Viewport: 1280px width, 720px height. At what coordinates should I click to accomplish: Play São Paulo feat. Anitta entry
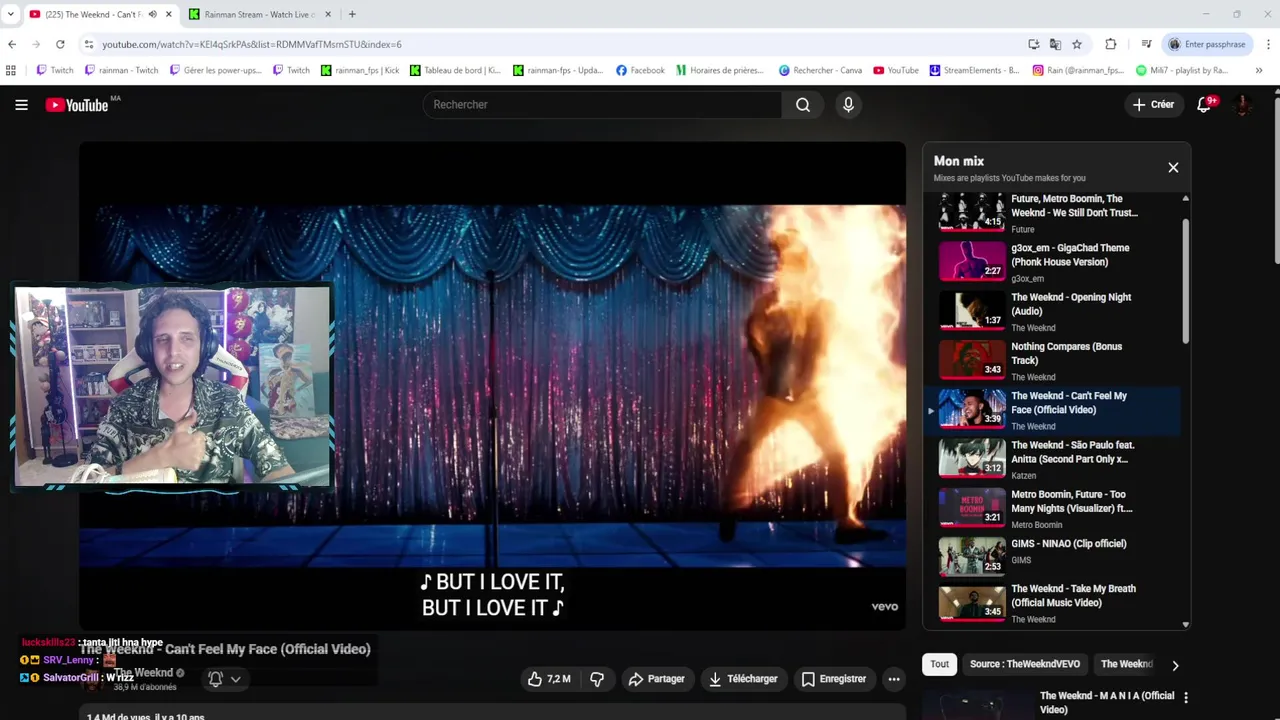[1054, 459]
